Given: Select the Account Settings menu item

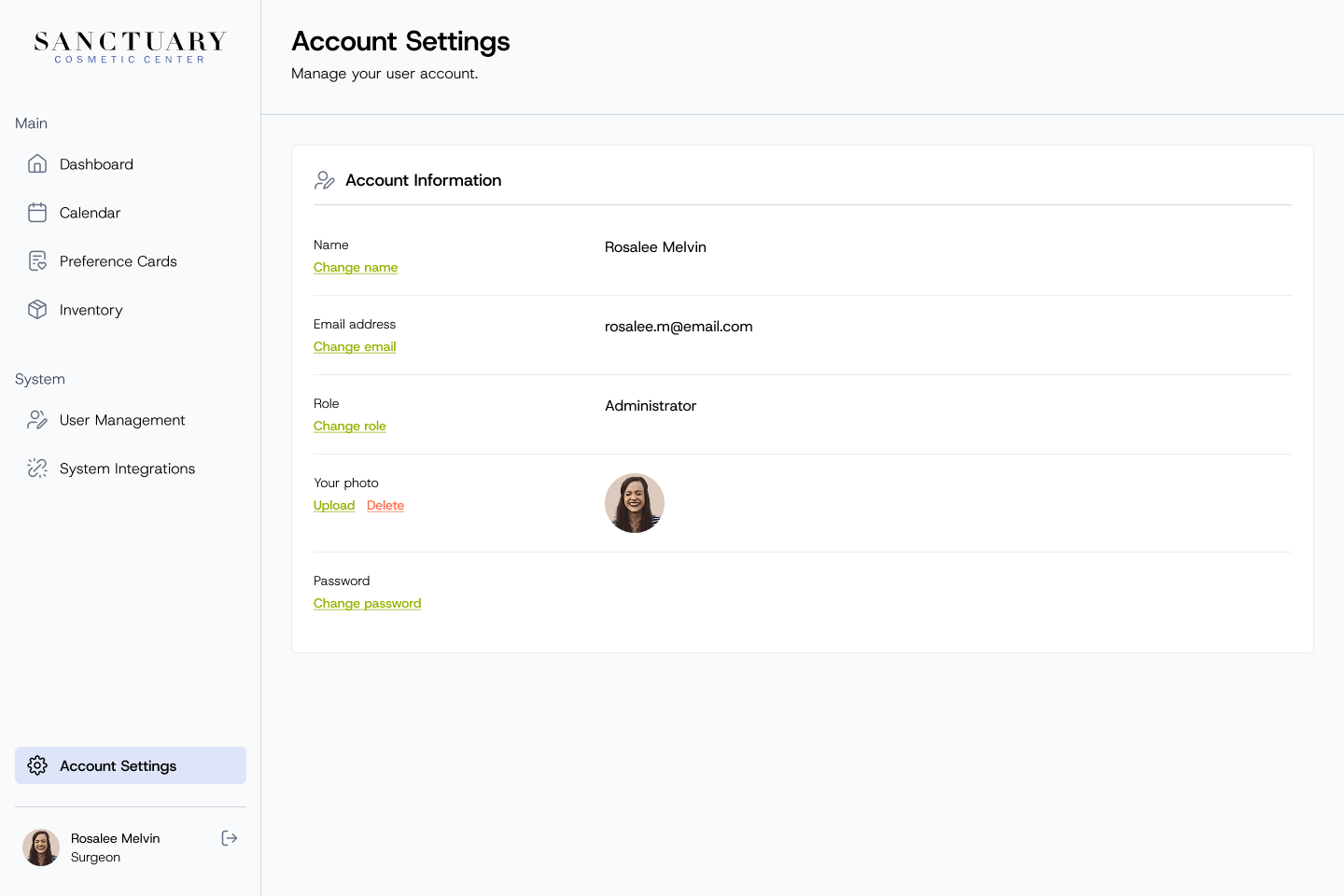Looking at the screenshot, I should point(131,765).
